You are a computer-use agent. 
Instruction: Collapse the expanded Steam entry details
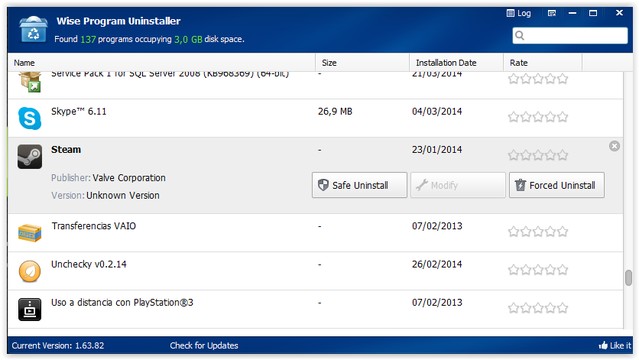coord(615,146)
